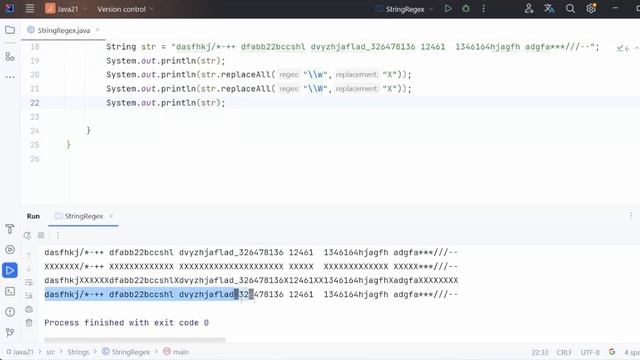Click console line 'dasfhkjXXXXXXdfabb22bccshl...'
Viewport: 640px width, 360px height.
tap(251, 280)
